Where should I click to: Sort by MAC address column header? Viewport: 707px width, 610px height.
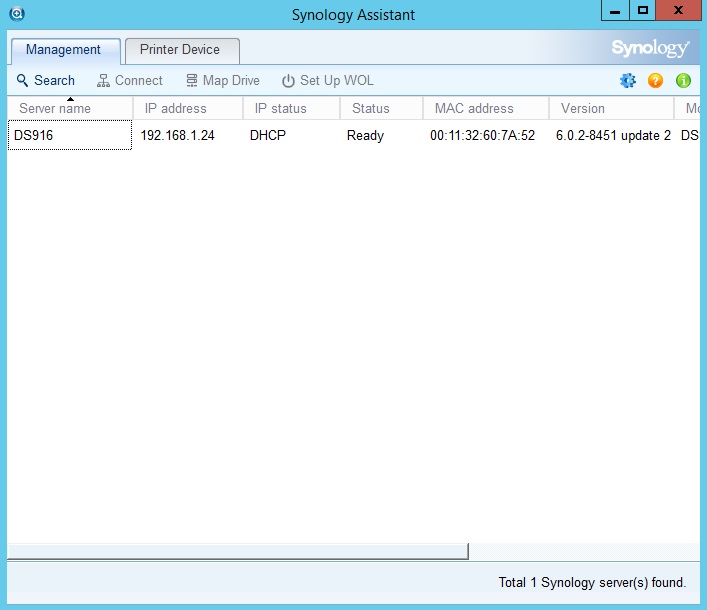pos(486,108)
